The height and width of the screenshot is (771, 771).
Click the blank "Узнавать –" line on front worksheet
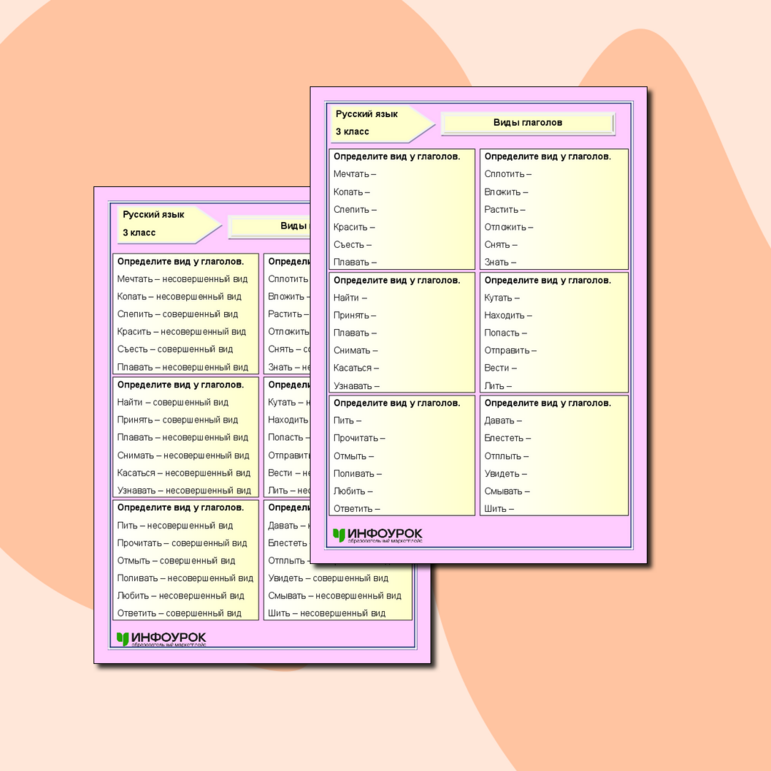tap(356, 385)
